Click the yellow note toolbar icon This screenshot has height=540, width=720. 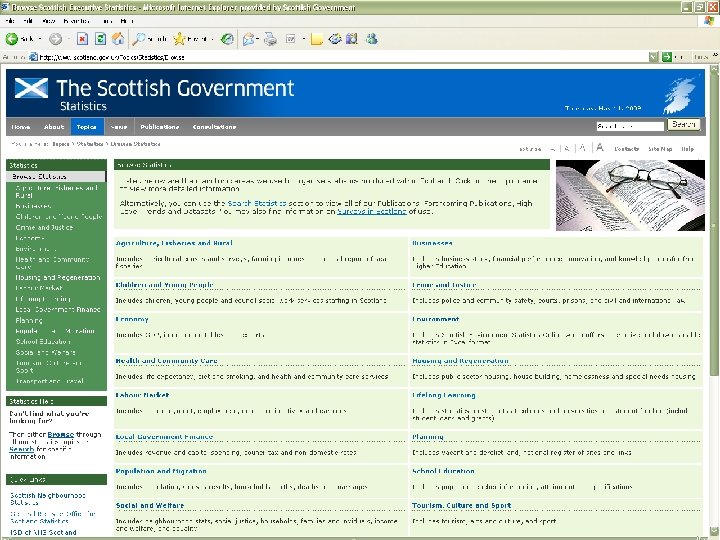coord(316,39)
